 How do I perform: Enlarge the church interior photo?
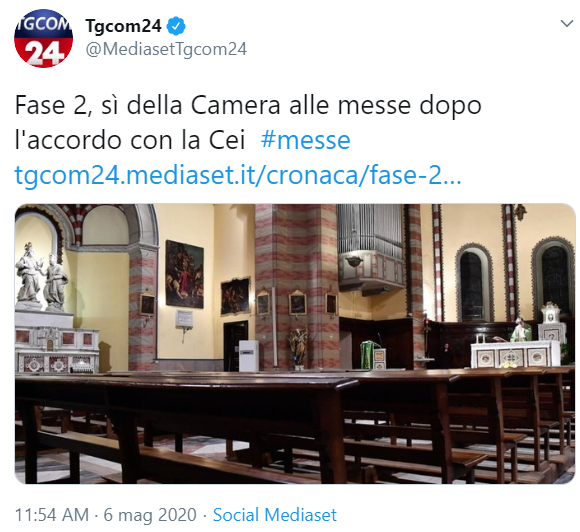tap(295, 344)
